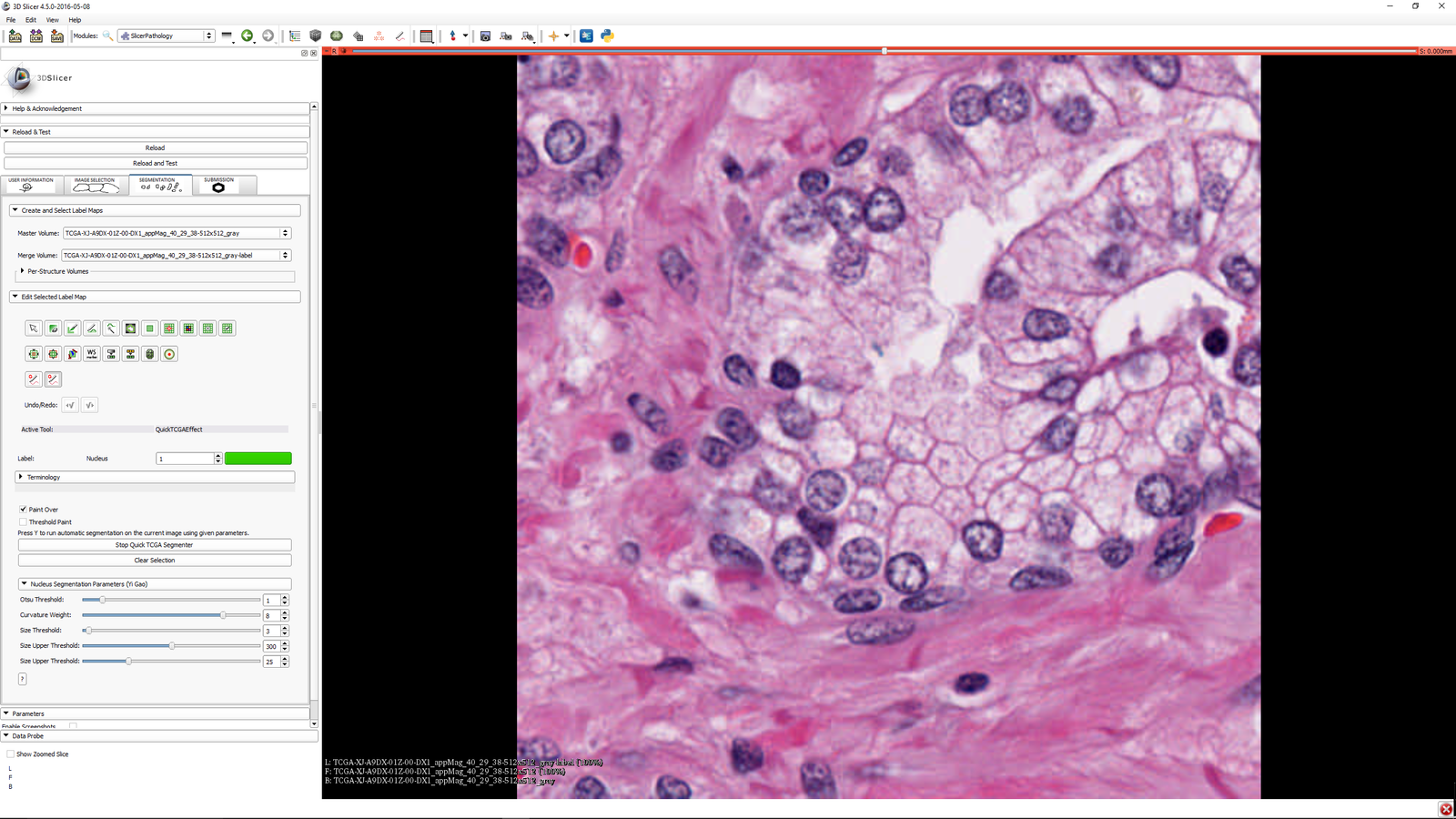The height and width of the screenshot is (819, 1456).
Task: Select the Rectangle effect tool
Action: point(149,329)
